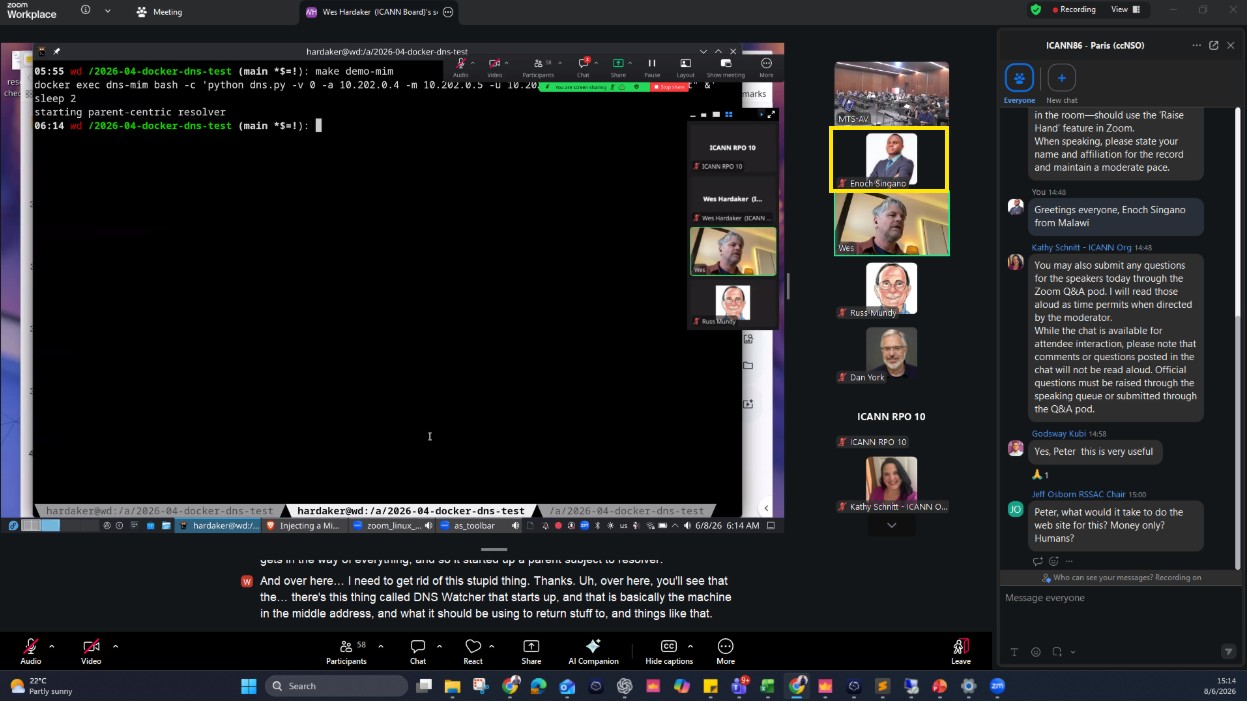Image resolution: width=1248 pixels, height=702 pixels.
Task: Open the weather widget showing 22°C
Action: tap(40, 686)
